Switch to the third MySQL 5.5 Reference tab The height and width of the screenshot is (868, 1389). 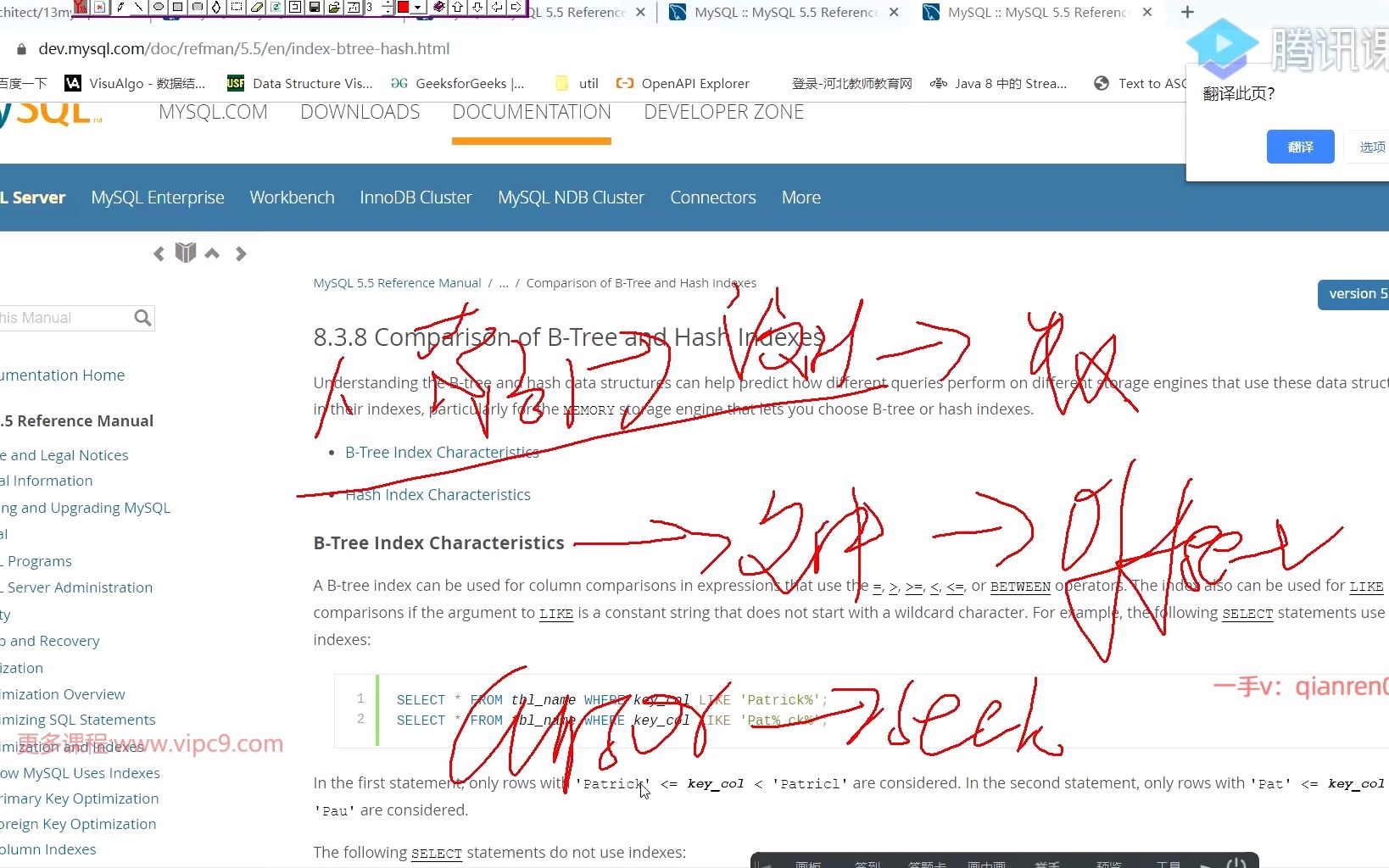tap(1038, 12)
